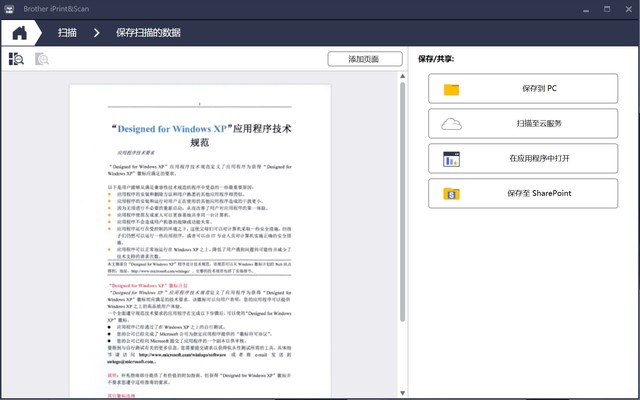The width and height of the screenshot is (640, 400).
Task: Click the preview scrollbar up arrow
Action: click(x=402, y=76)
